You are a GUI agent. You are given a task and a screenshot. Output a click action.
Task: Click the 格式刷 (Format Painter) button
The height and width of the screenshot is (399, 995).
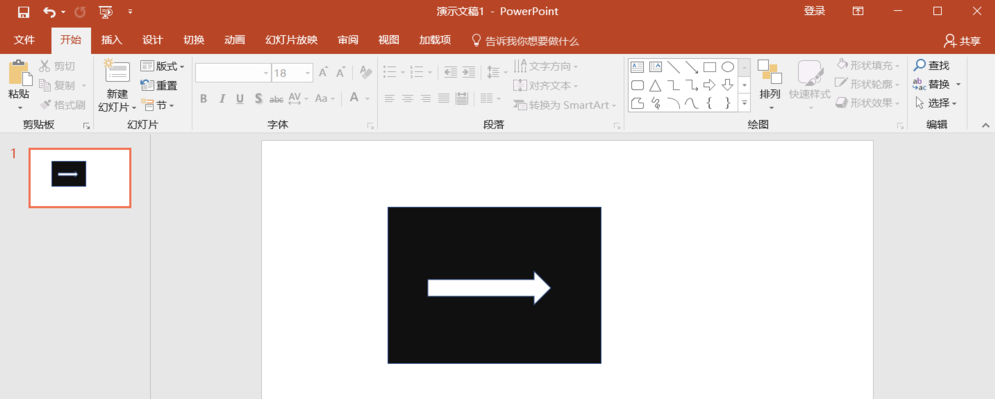click(x=62, y=105)
